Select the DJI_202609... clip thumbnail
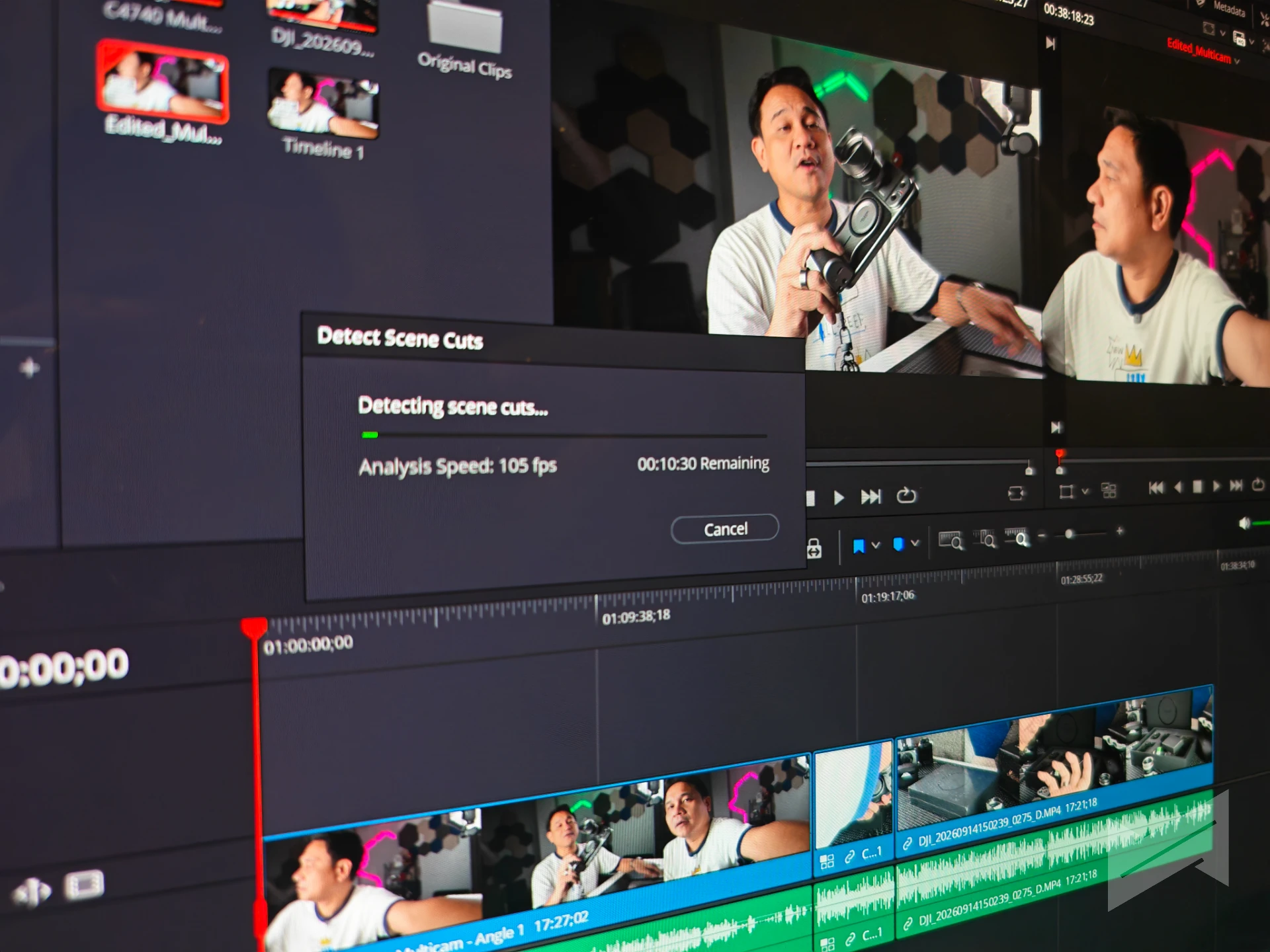This screenshot has height=952, width=1270. (x=322, y=15)
